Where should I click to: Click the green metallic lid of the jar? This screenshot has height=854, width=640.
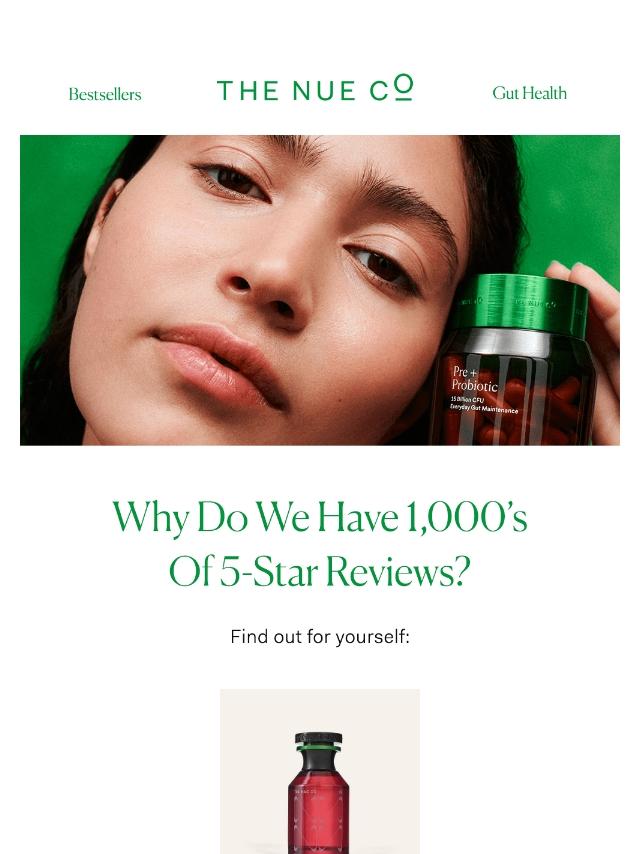(520, 302)
